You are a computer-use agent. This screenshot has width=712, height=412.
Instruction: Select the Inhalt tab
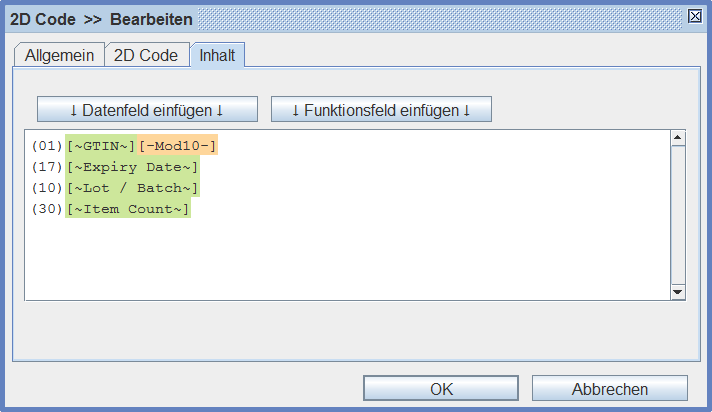coord(217,56)
